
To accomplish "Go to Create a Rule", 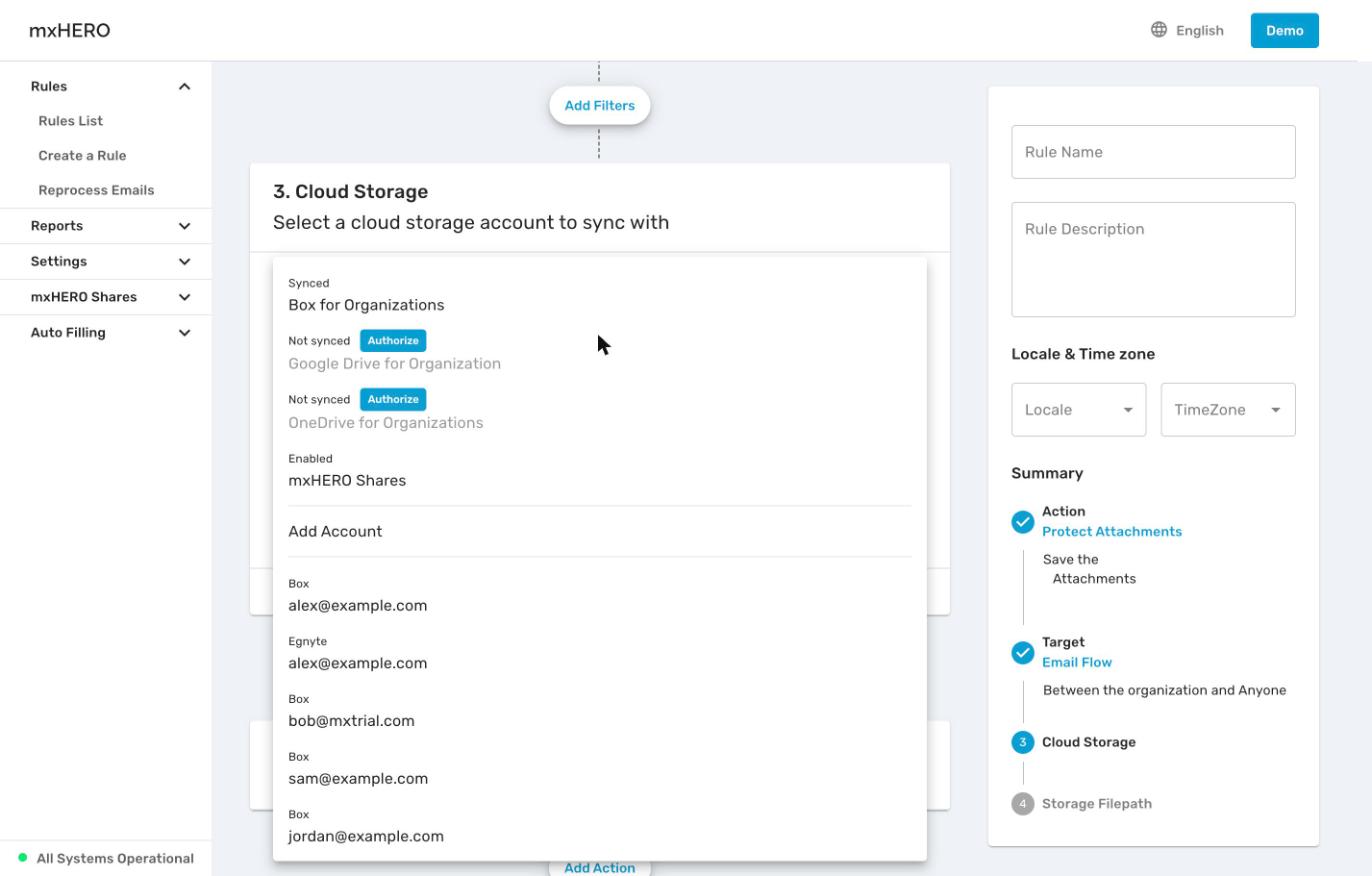I will click(x=82, y=156).
